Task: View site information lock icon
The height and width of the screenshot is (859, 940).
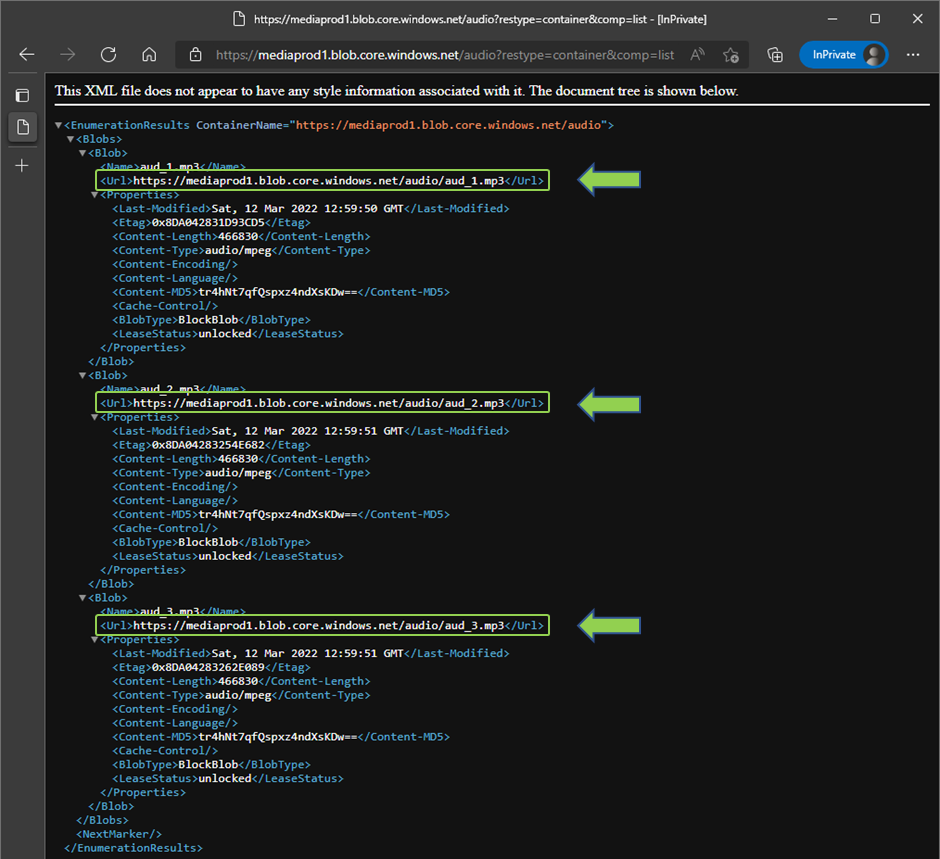Action: click(x=195, y=55)
